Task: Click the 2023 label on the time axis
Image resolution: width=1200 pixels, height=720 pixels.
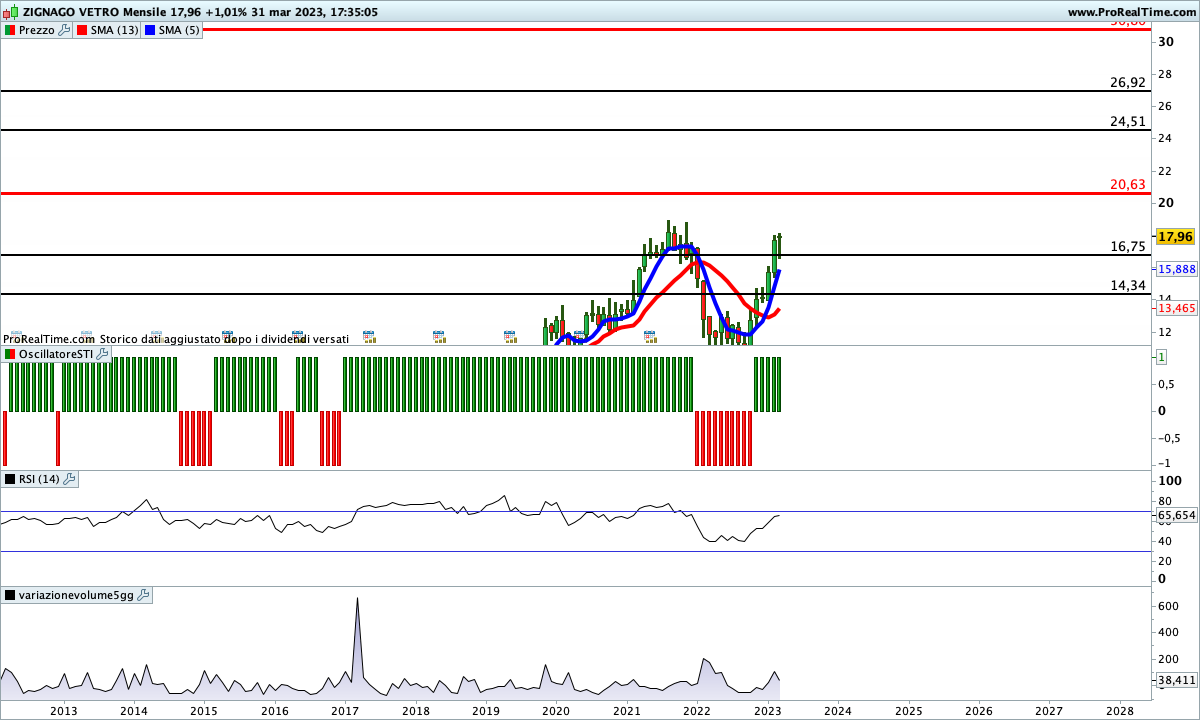Action: pyautogui.click(x=767, y=710)
